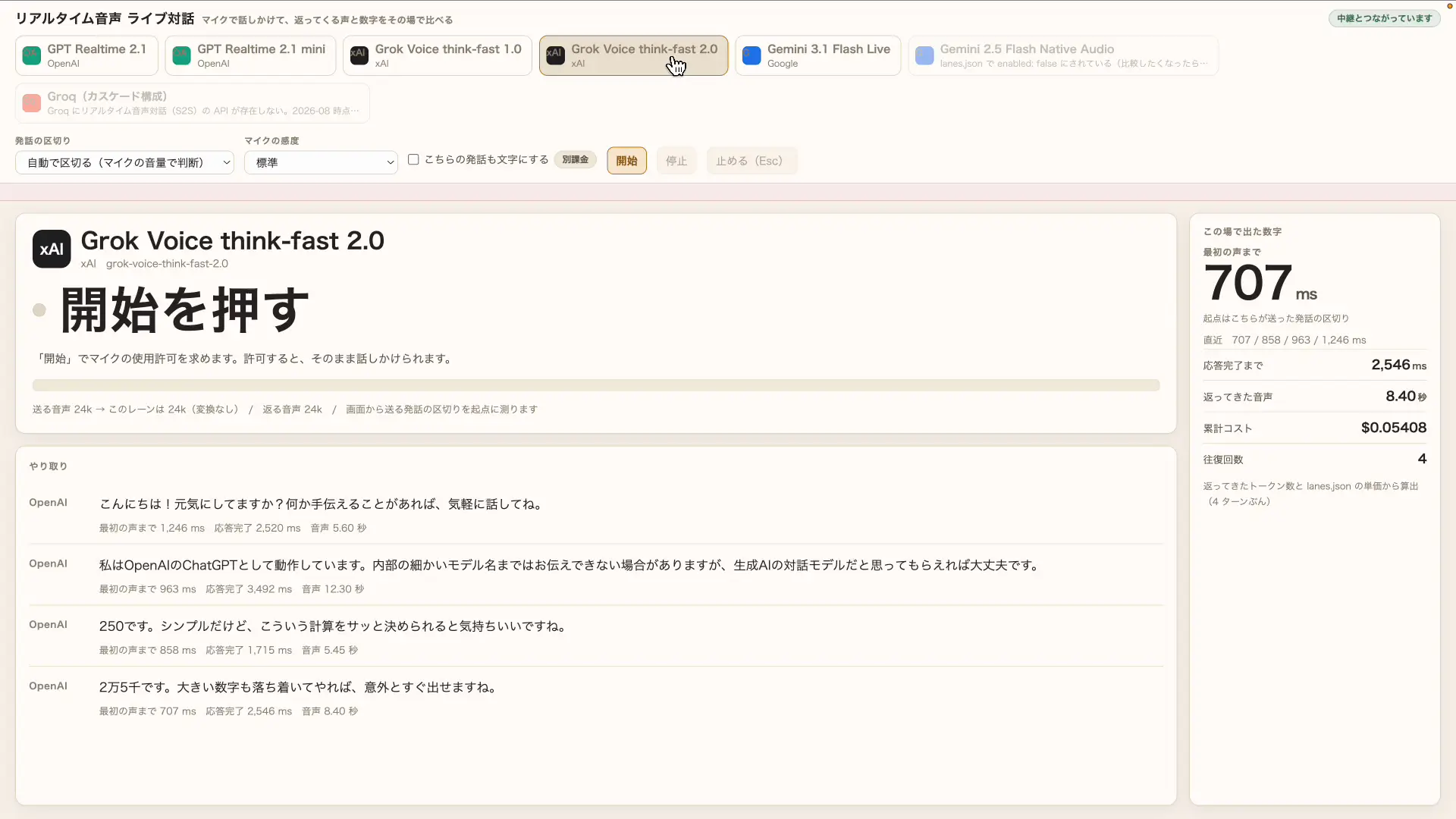The width and height of the screenshot is (1456, 819).
Task: Click the 250です transcript line
Action: coord(334,626)
